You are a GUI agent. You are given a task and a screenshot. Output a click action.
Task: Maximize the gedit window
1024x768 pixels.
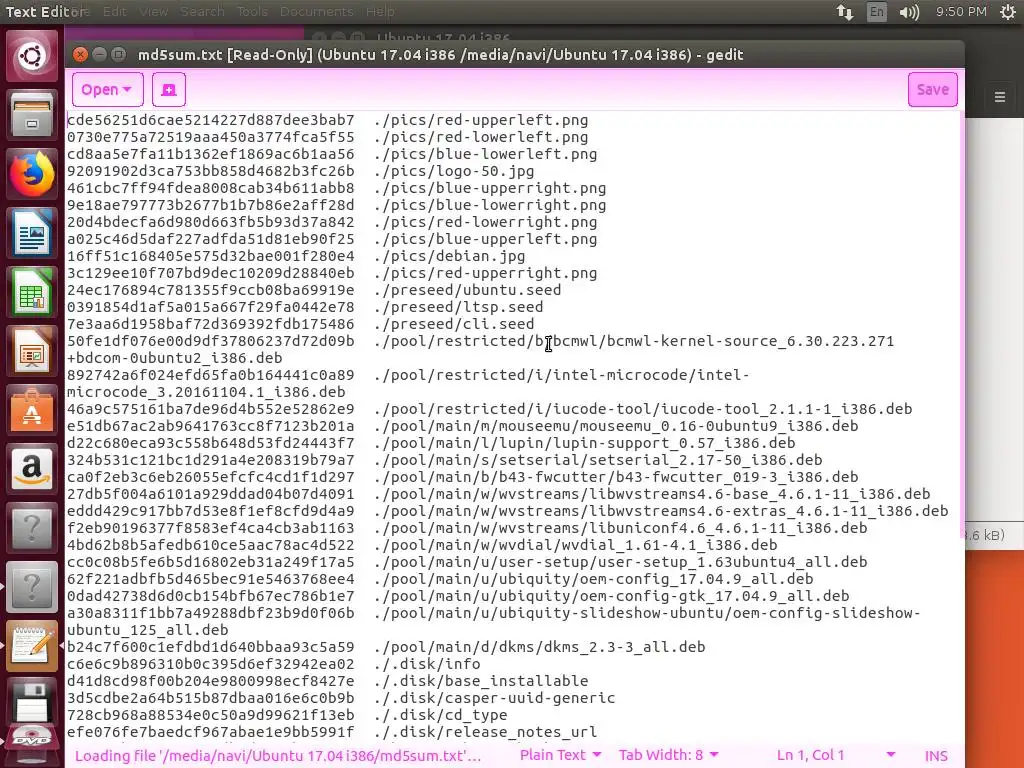click(118, 54)
